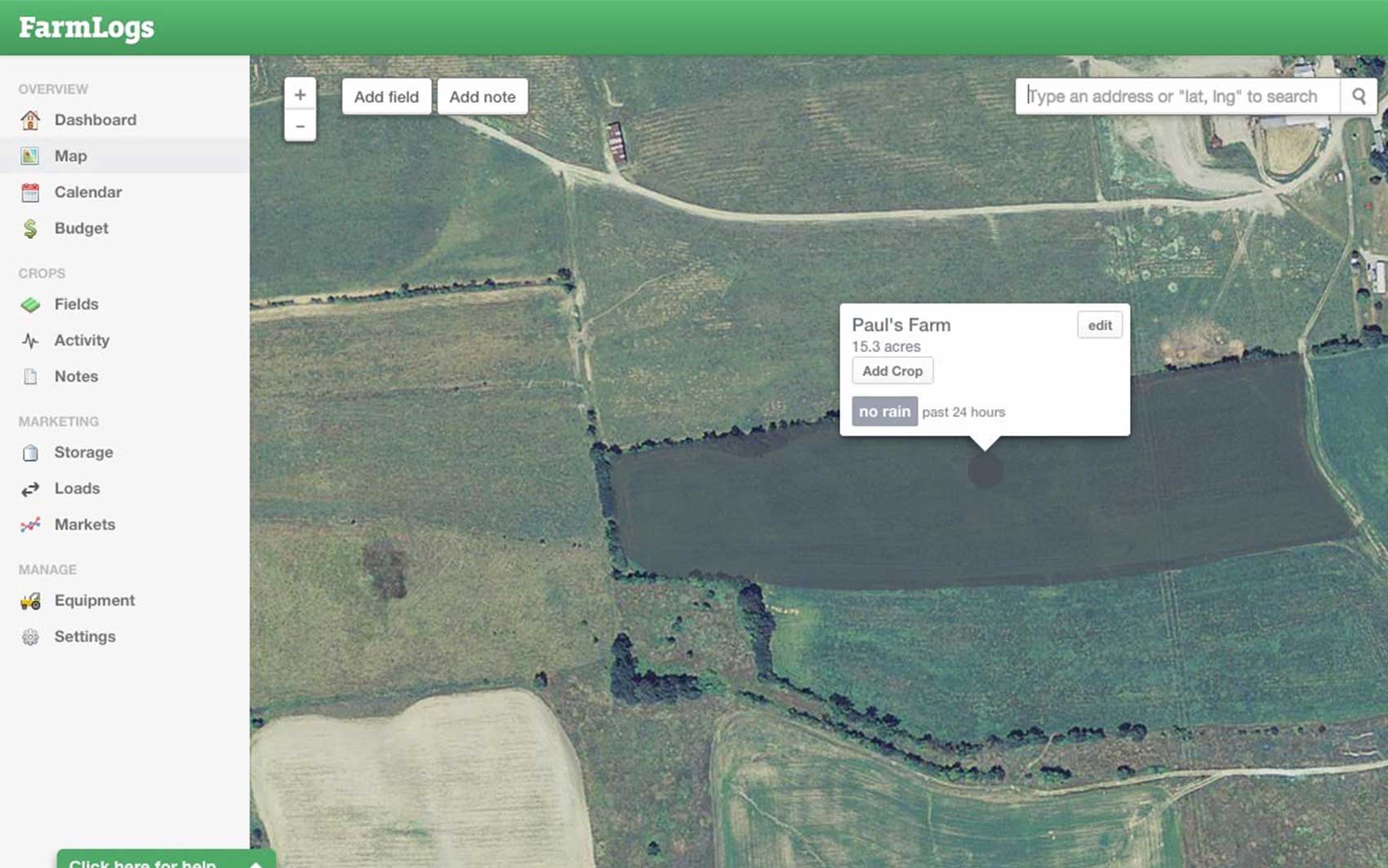Add a note on the map

[483, 96]
